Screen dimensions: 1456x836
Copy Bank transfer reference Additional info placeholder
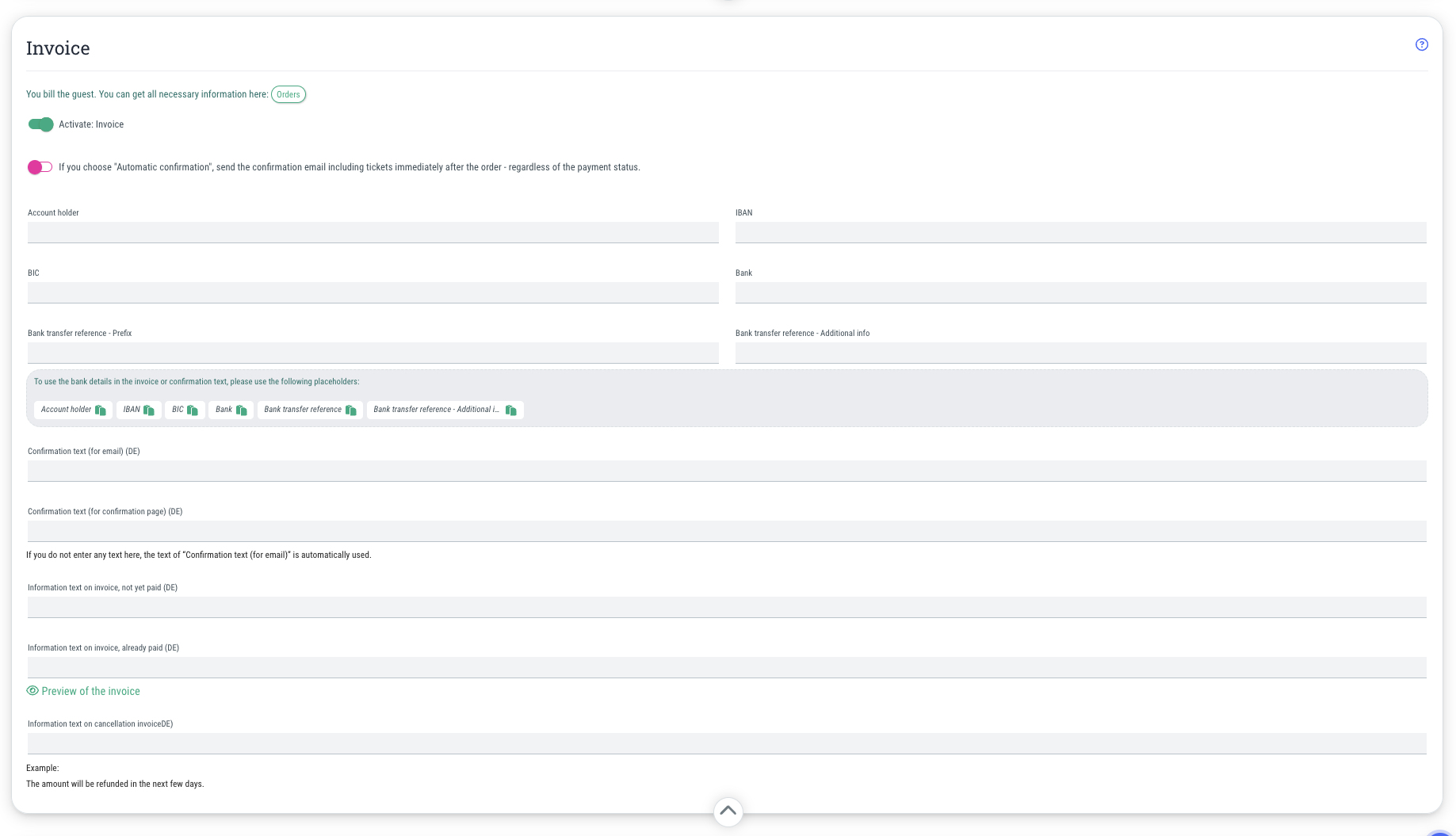coord(511,410)
